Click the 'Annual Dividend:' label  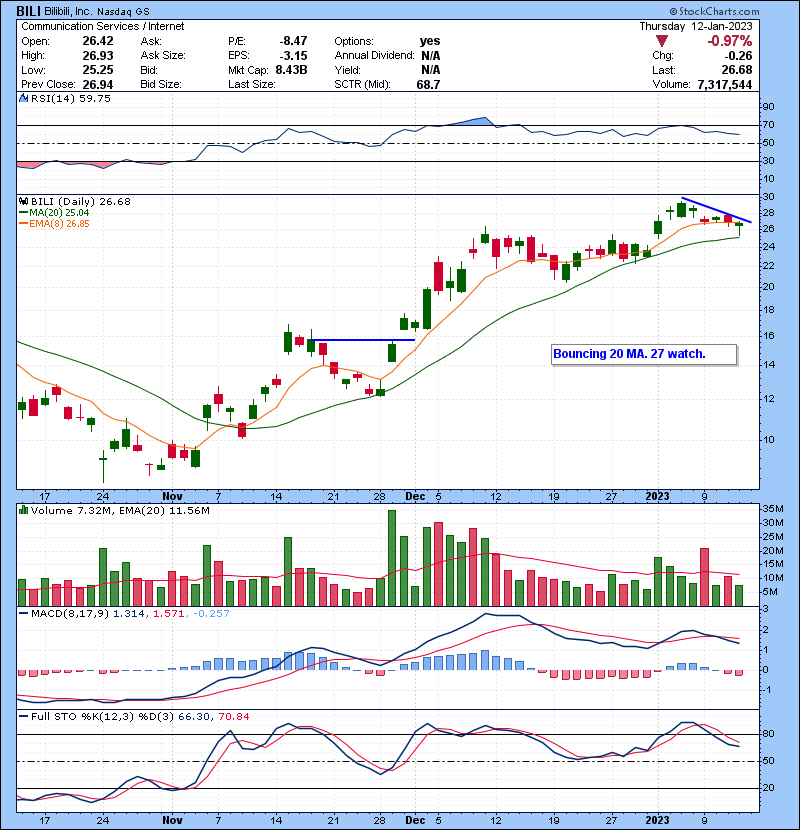(x=374, y=55)
